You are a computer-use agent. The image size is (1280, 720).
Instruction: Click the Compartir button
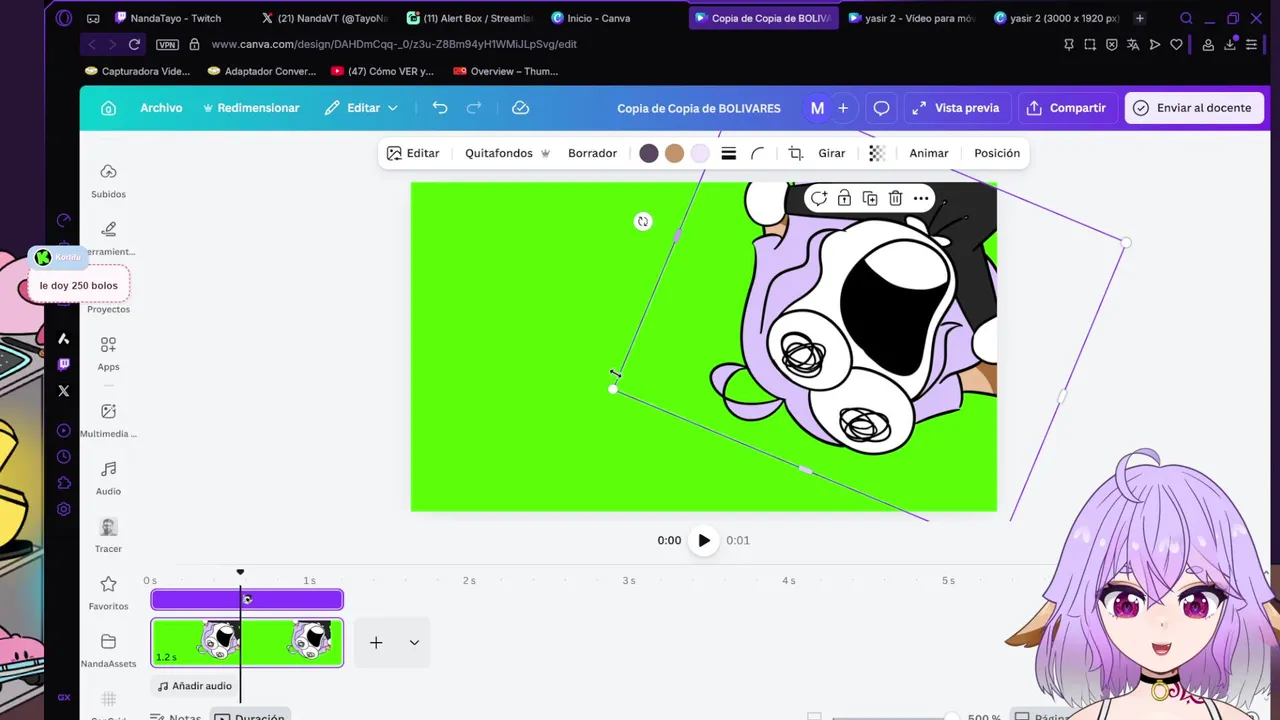[1067, 108]
